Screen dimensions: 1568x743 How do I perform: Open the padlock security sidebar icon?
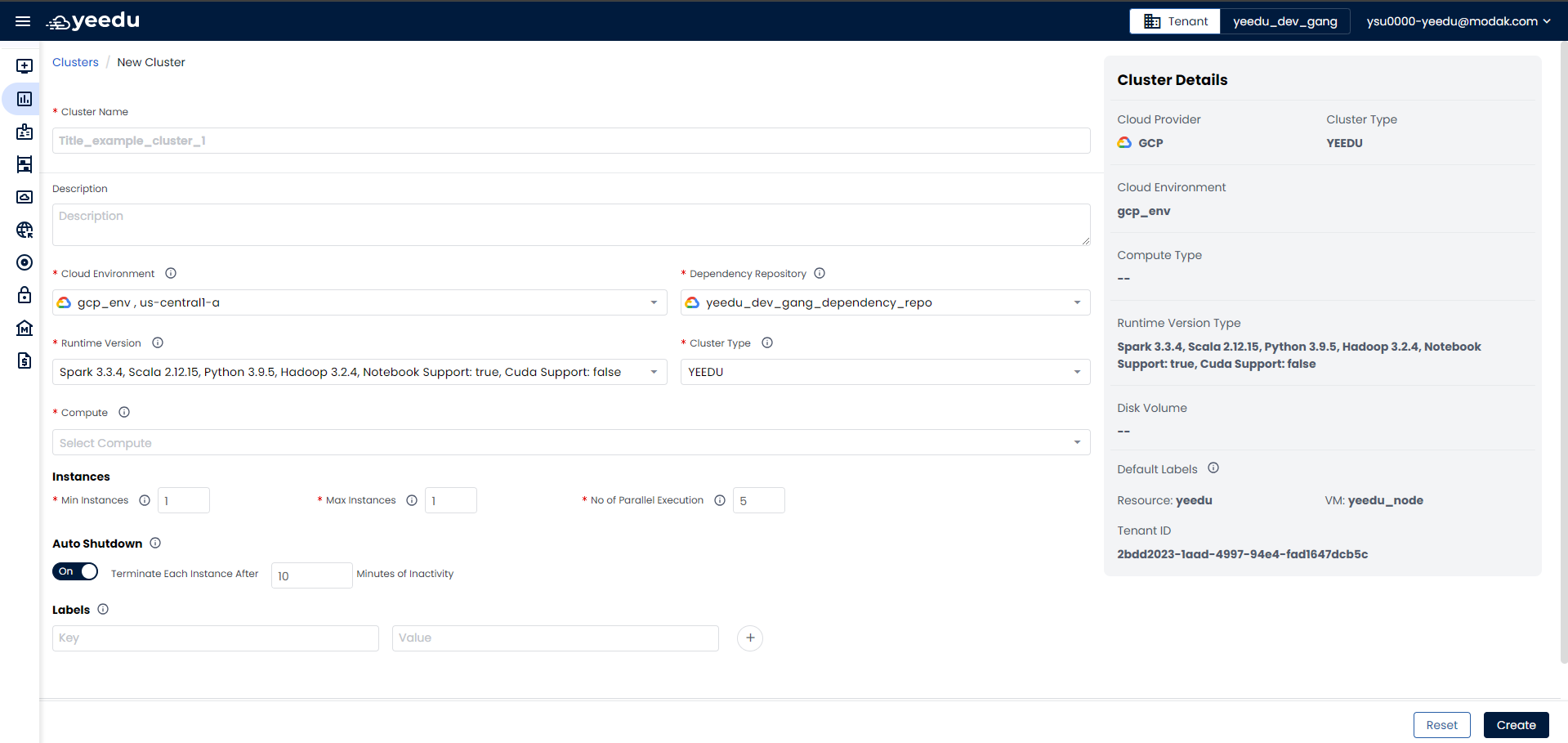[25, 295]
